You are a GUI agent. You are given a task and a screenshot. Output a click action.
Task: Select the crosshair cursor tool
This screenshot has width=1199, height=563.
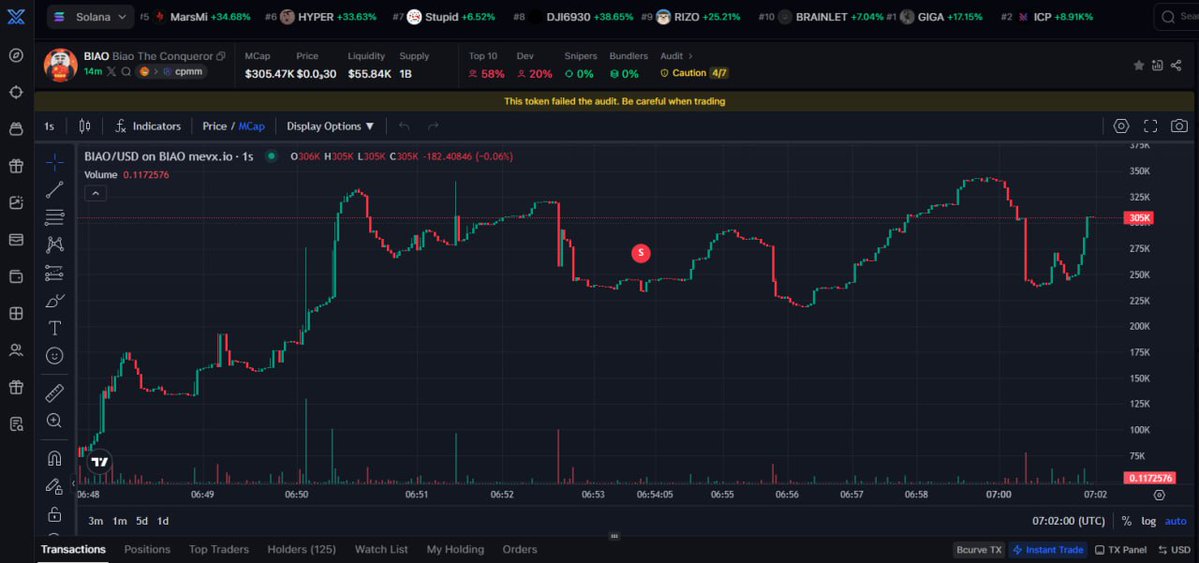54,162
